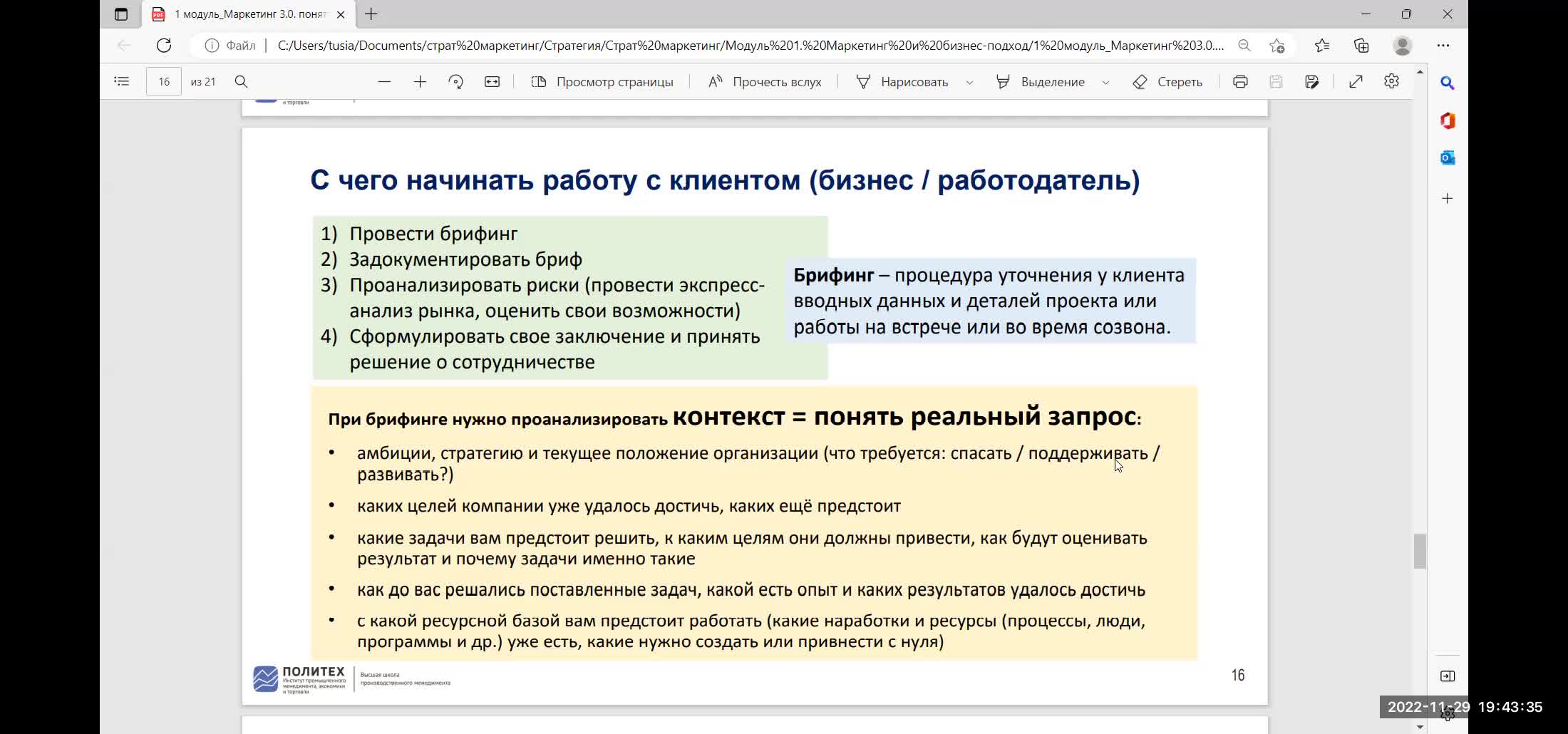This screenshot has height=734, width=1568.
Task: Click the zoom magnifier in address bar
Action: click(1244, 46)
